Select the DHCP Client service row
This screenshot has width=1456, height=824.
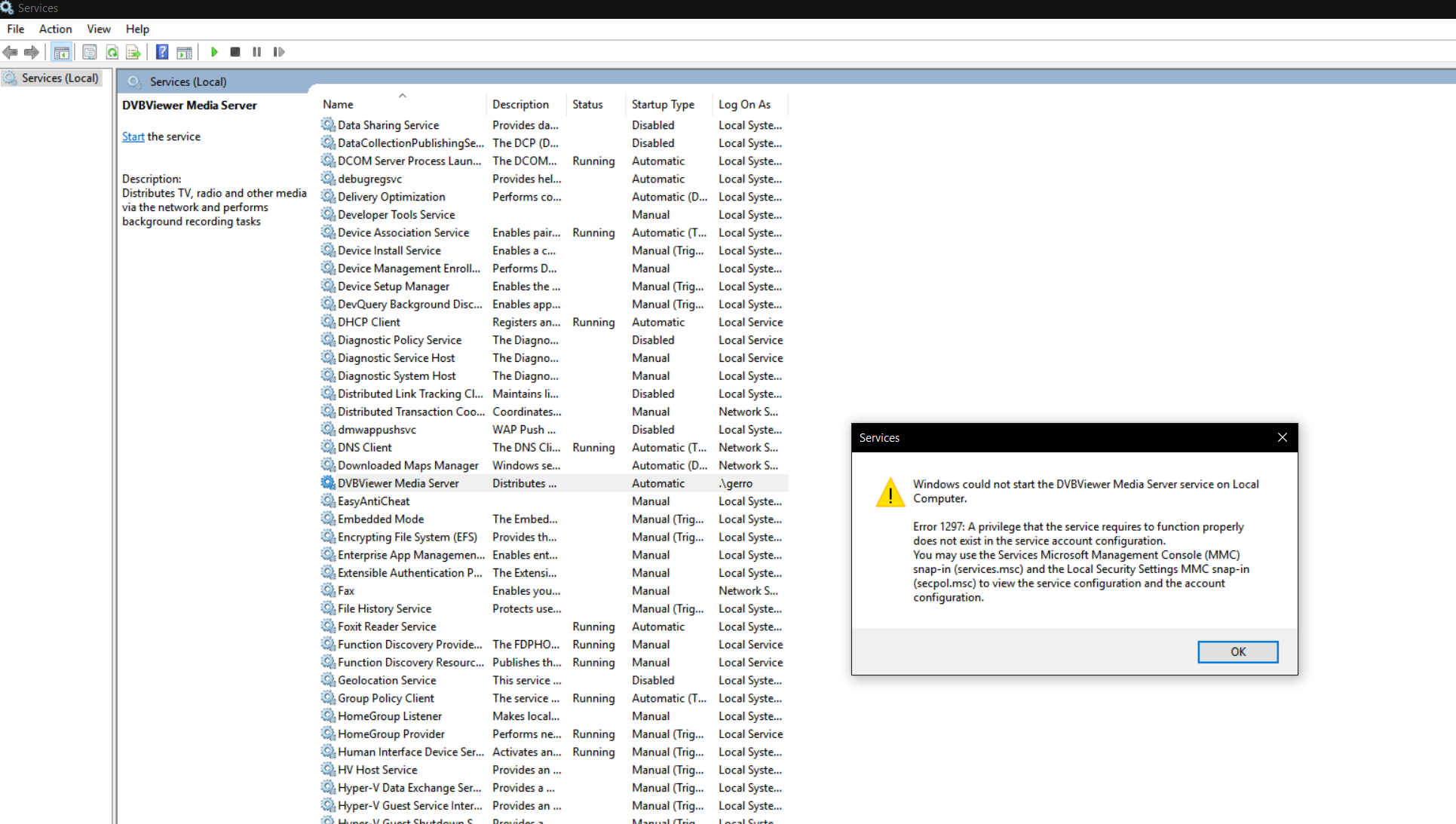click(369, 322)
